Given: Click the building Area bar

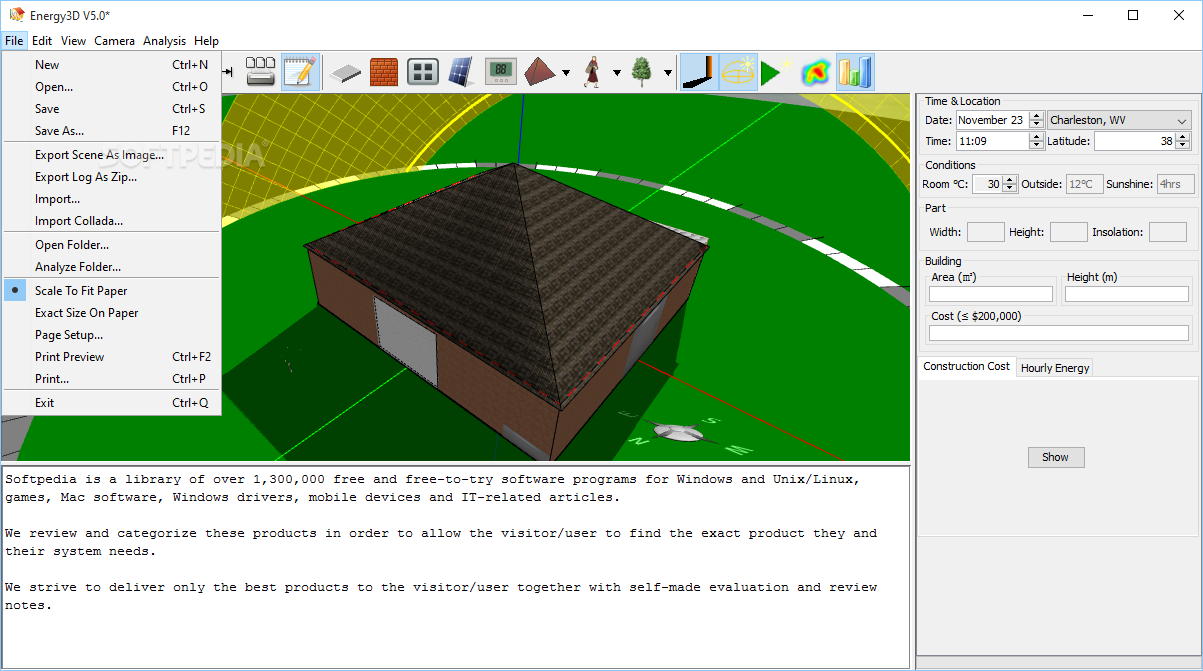Looking at the screenshot, I should 991,294.
